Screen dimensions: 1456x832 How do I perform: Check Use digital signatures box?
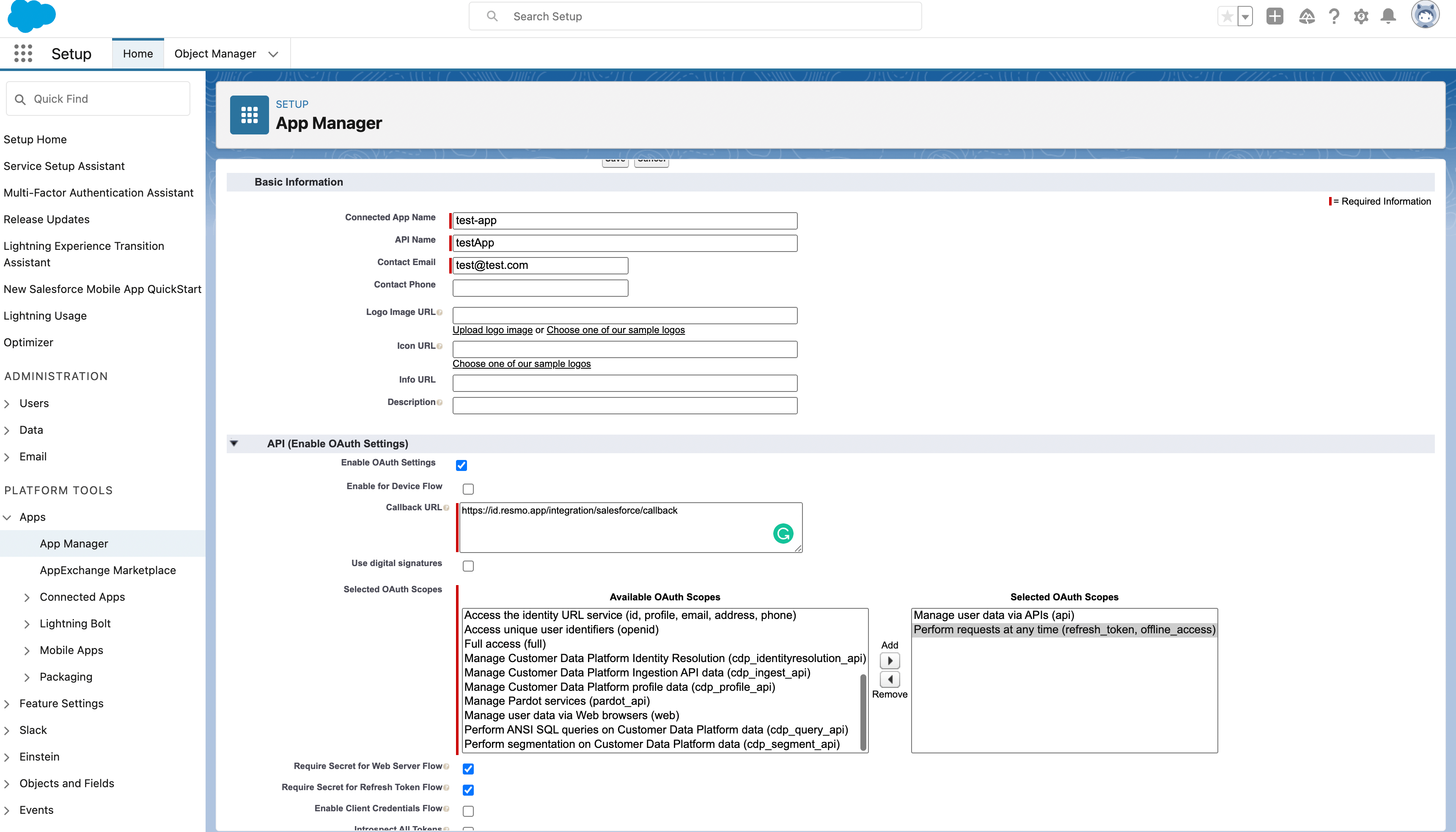pyautogui.click(x=468, y=566)
